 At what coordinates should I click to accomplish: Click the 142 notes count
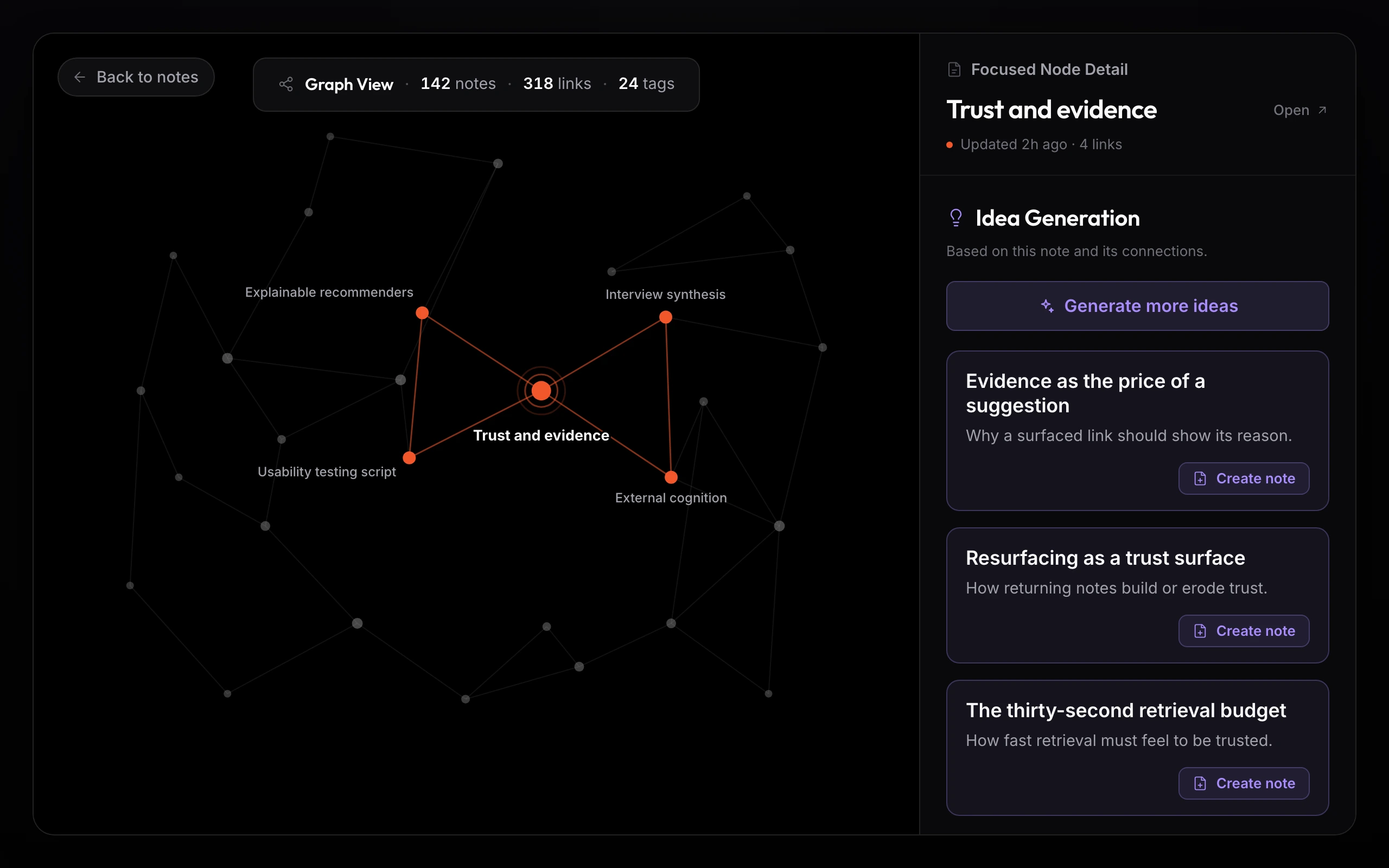(458, 84)
